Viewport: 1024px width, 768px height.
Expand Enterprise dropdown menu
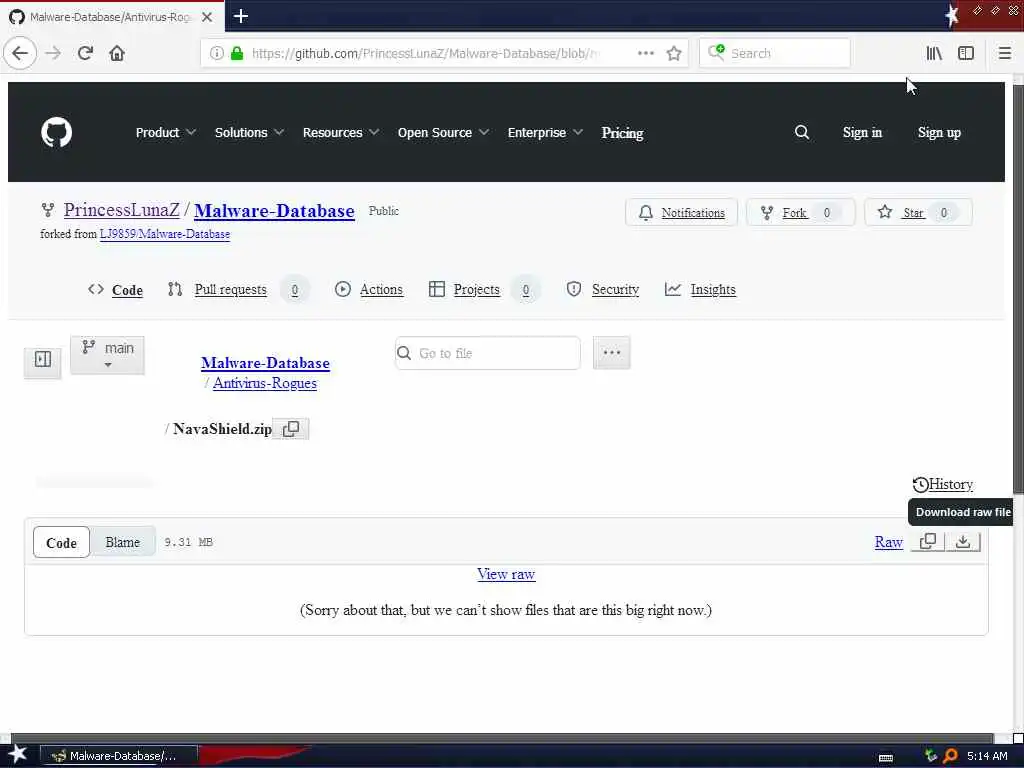click(545, 133)
